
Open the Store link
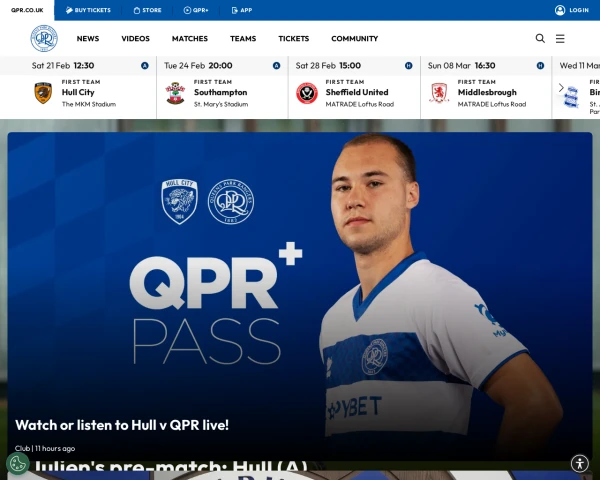pyautogui.click(x=147, y=10)
